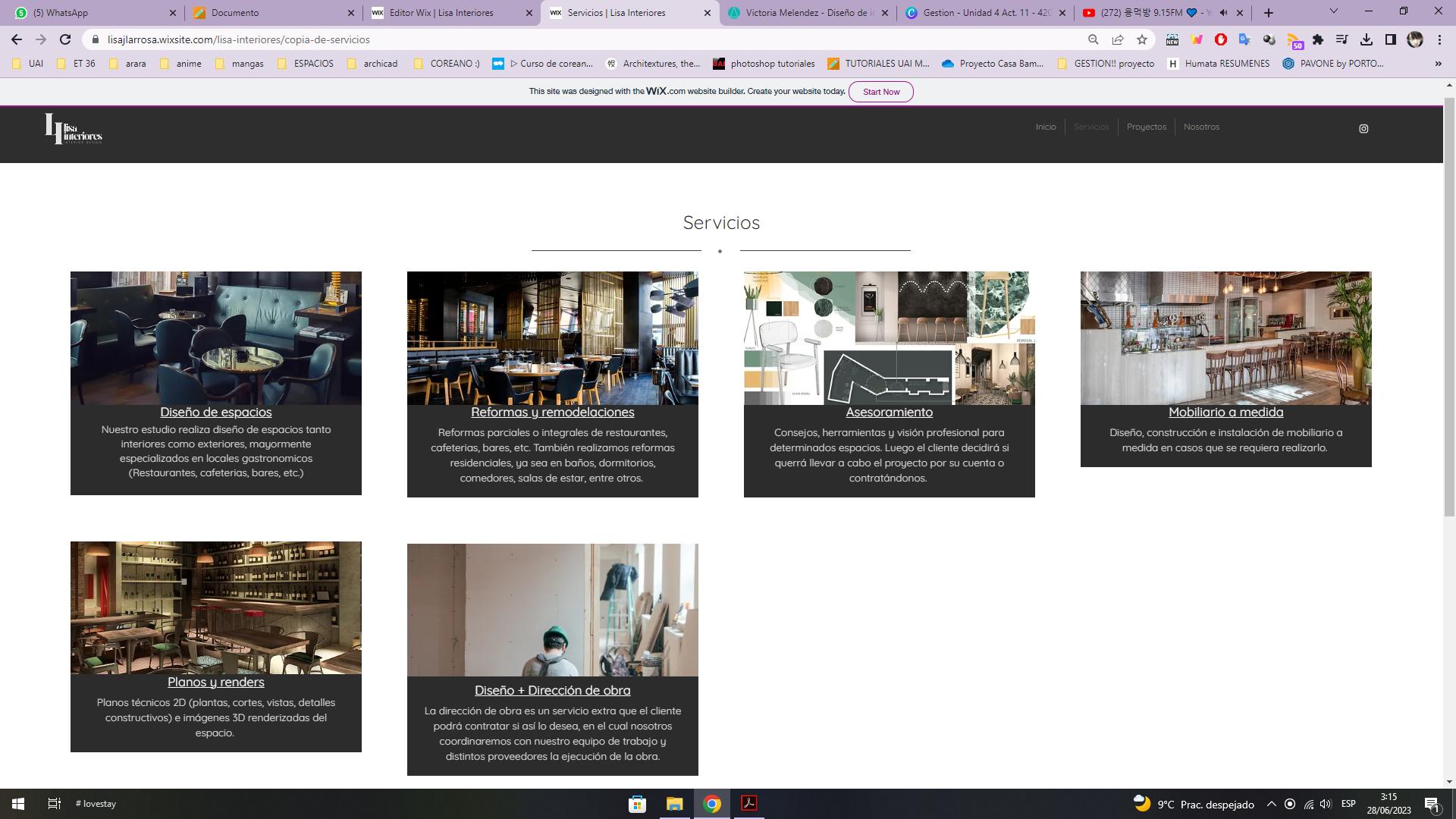Image resolution: width=1456 pixels, height=819 pixels.
Task: Click the Start Now button
Action: (881, 92)
